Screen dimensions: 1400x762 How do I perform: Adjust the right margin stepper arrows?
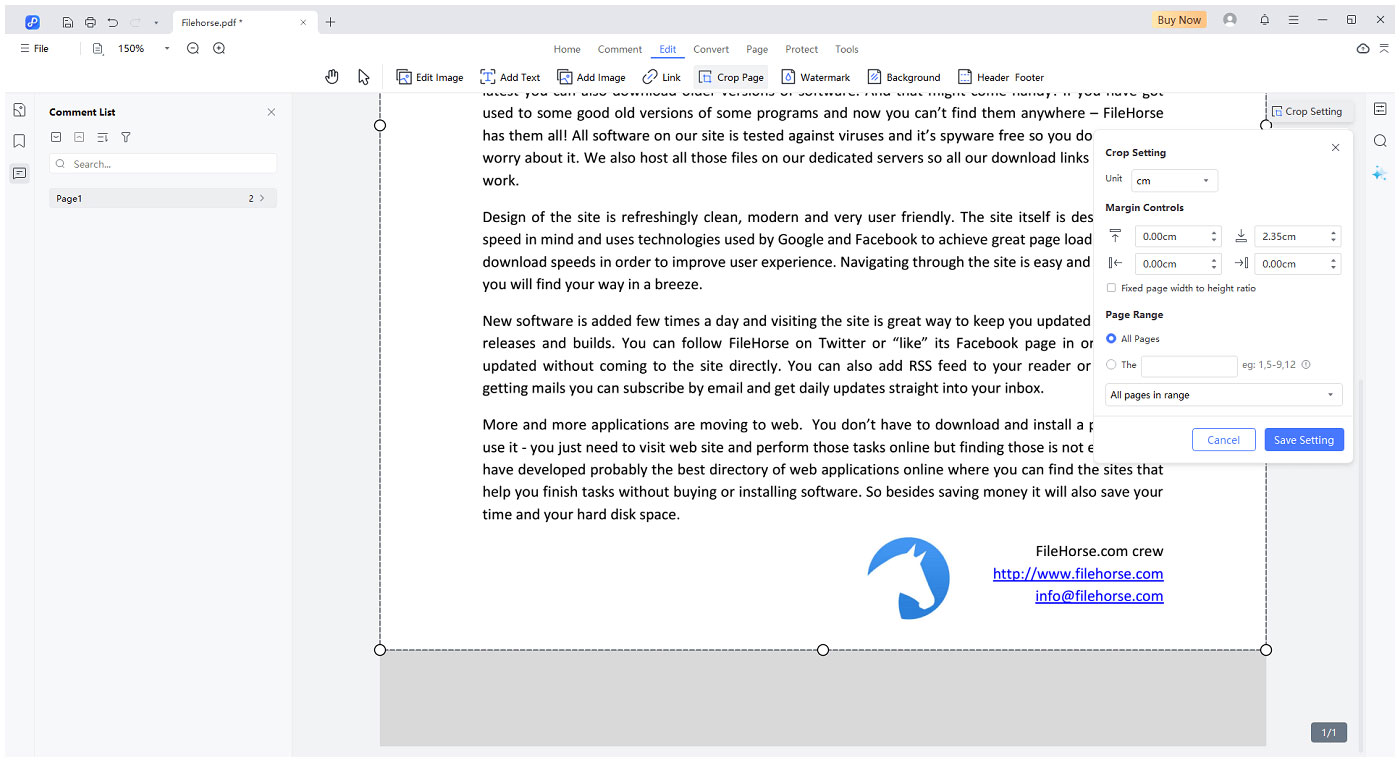[1333, 264]
